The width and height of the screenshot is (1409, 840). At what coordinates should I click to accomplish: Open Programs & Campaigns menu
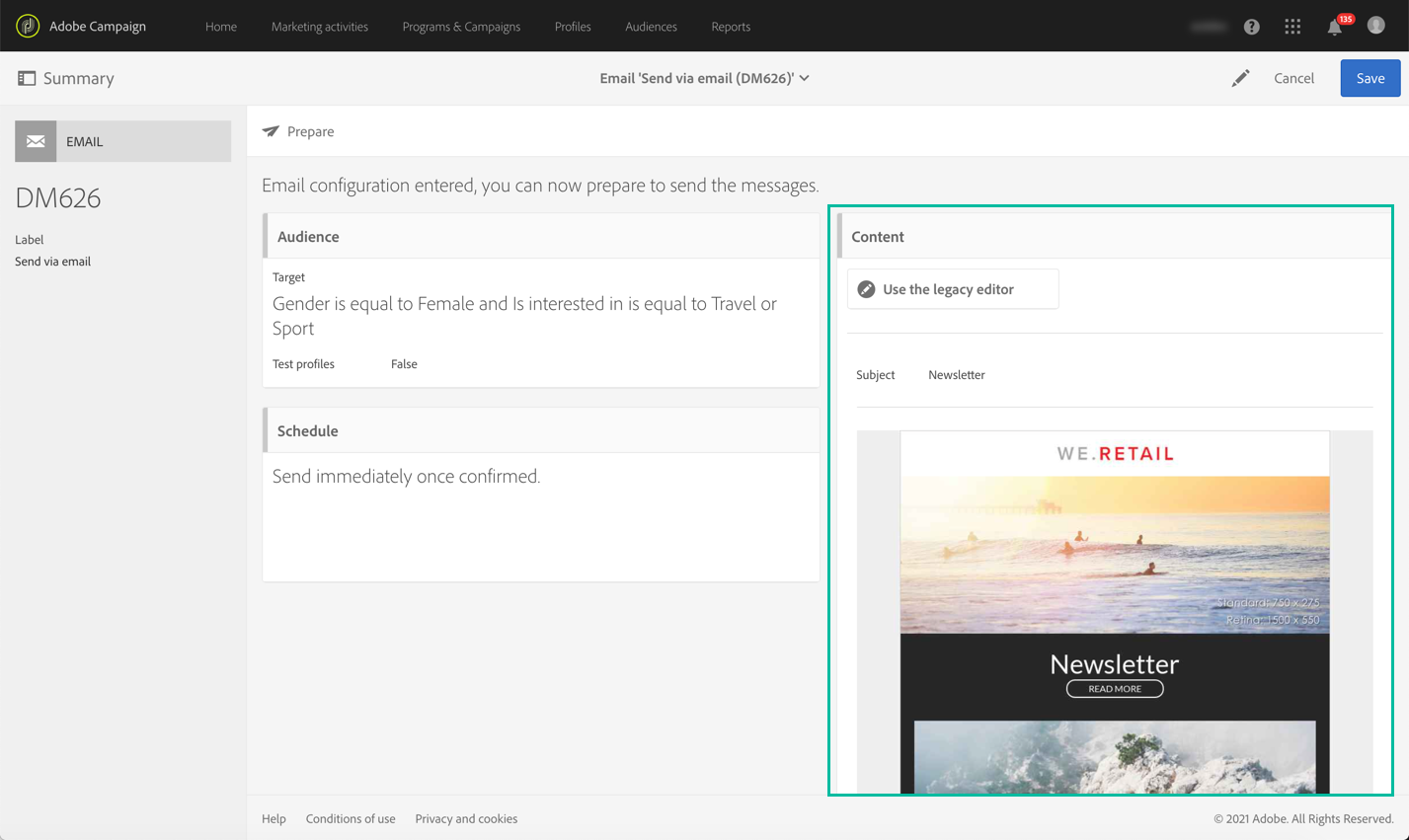pyautogui.click(x=461, y=27)
